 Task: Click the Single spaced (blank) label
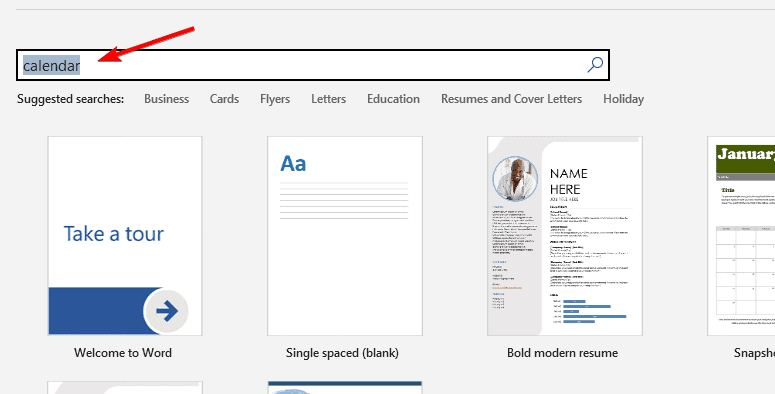point(343,353)
